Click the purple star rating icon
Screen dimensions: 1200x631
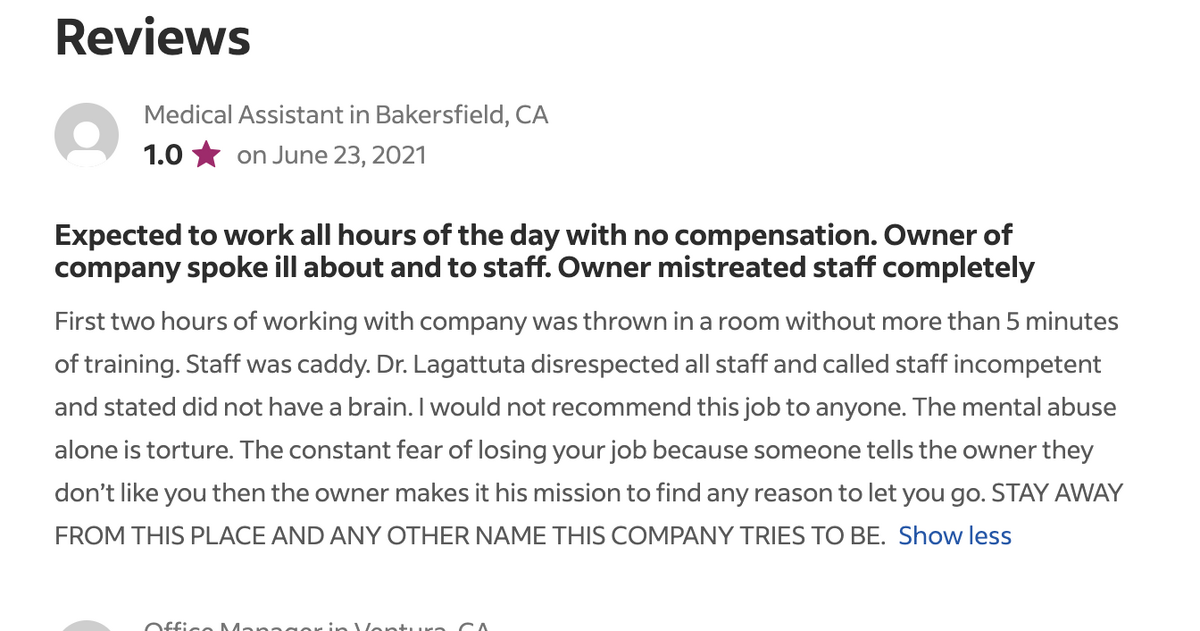coord(206,155)
